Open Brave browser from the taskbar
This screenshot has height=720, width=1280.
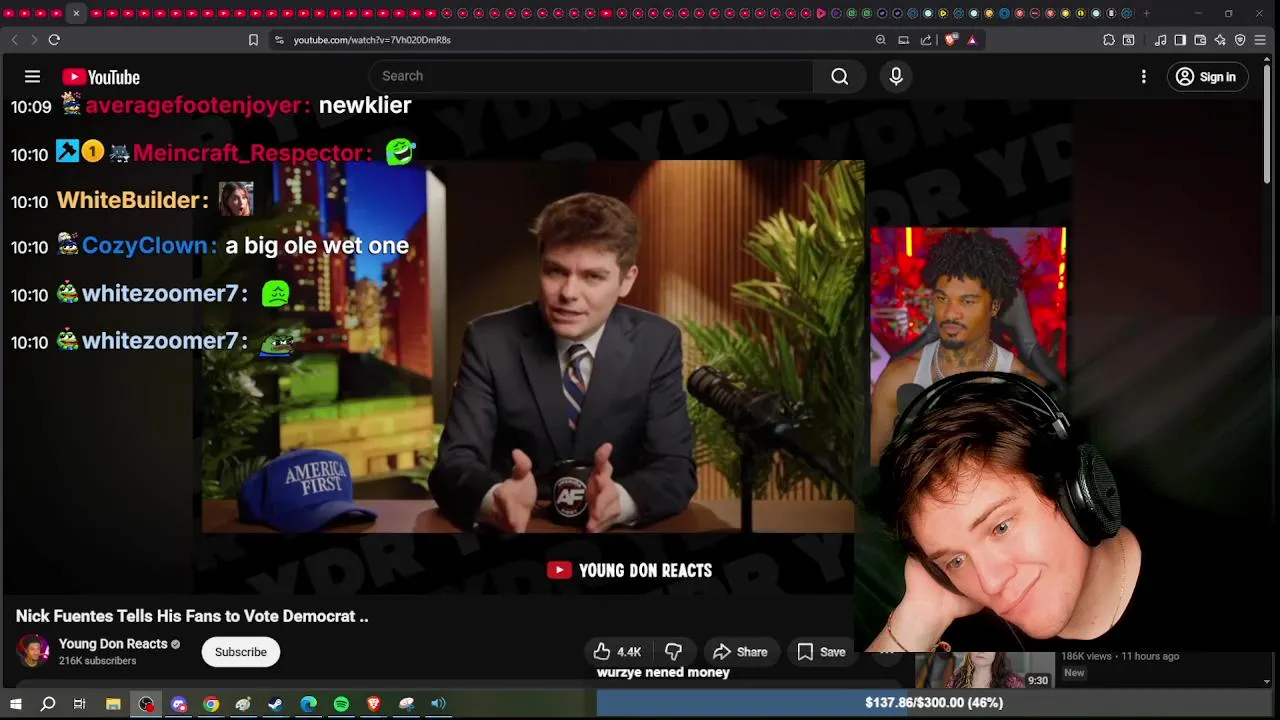pos(374,704)
